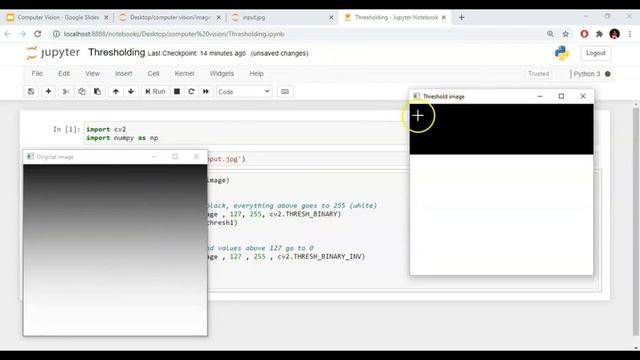Restart the kernel icon
This screenshot has width=640, height=360.
click(191, 91)
